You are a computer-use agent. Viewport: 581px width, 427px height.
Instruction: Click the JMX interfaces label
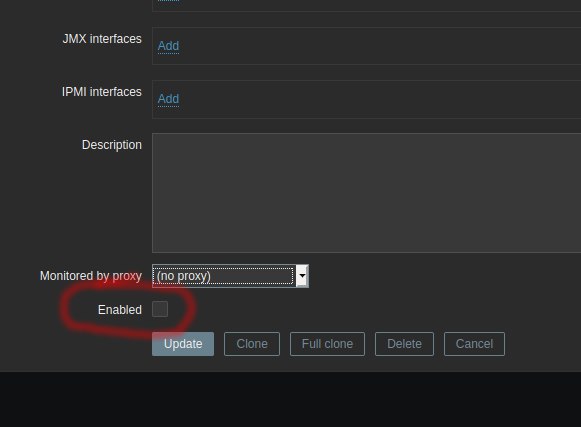102,39
